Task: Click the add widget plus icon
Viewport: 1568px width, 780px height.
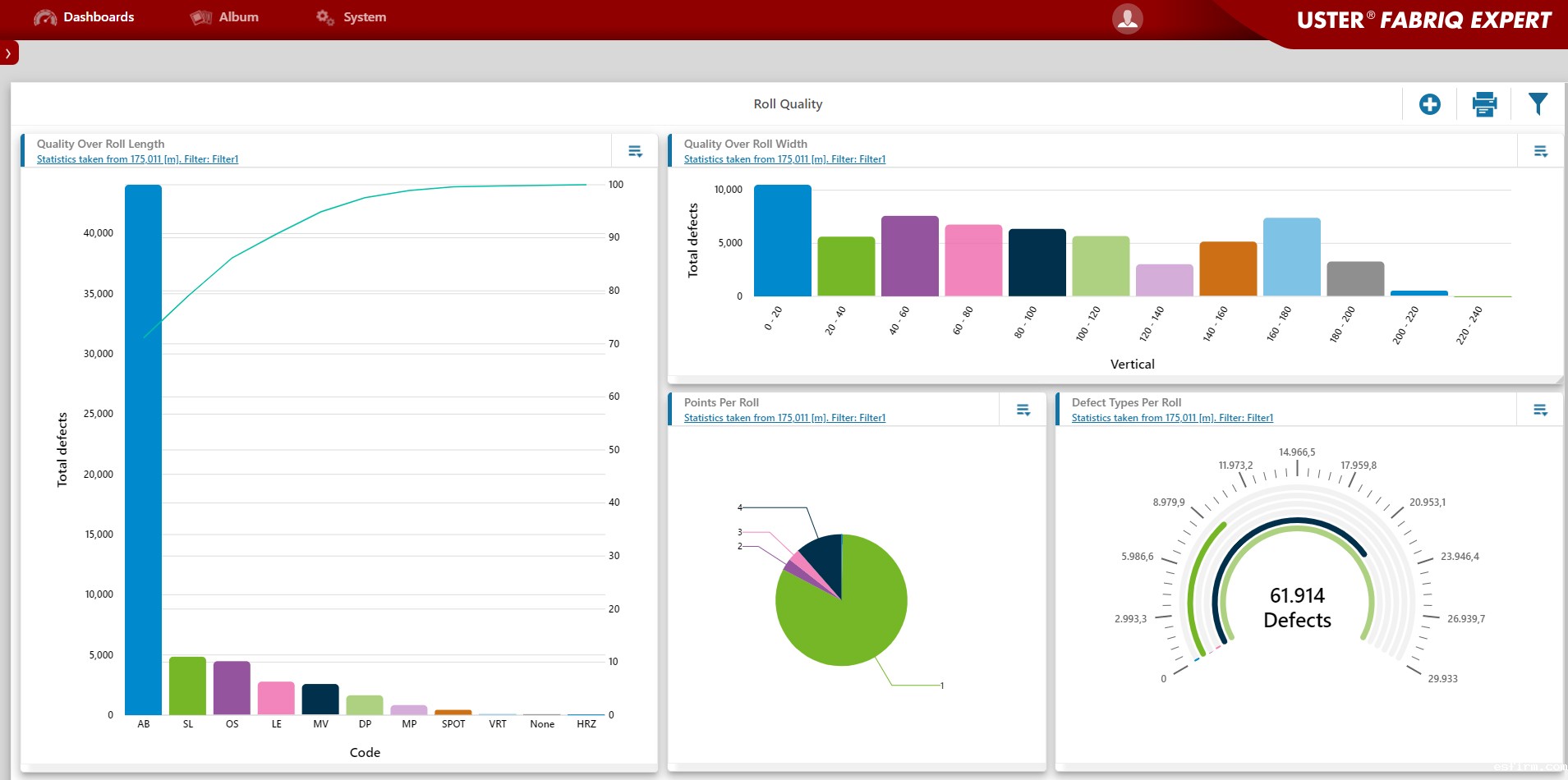Action: pyautogui.click(x=1429, y=104)
